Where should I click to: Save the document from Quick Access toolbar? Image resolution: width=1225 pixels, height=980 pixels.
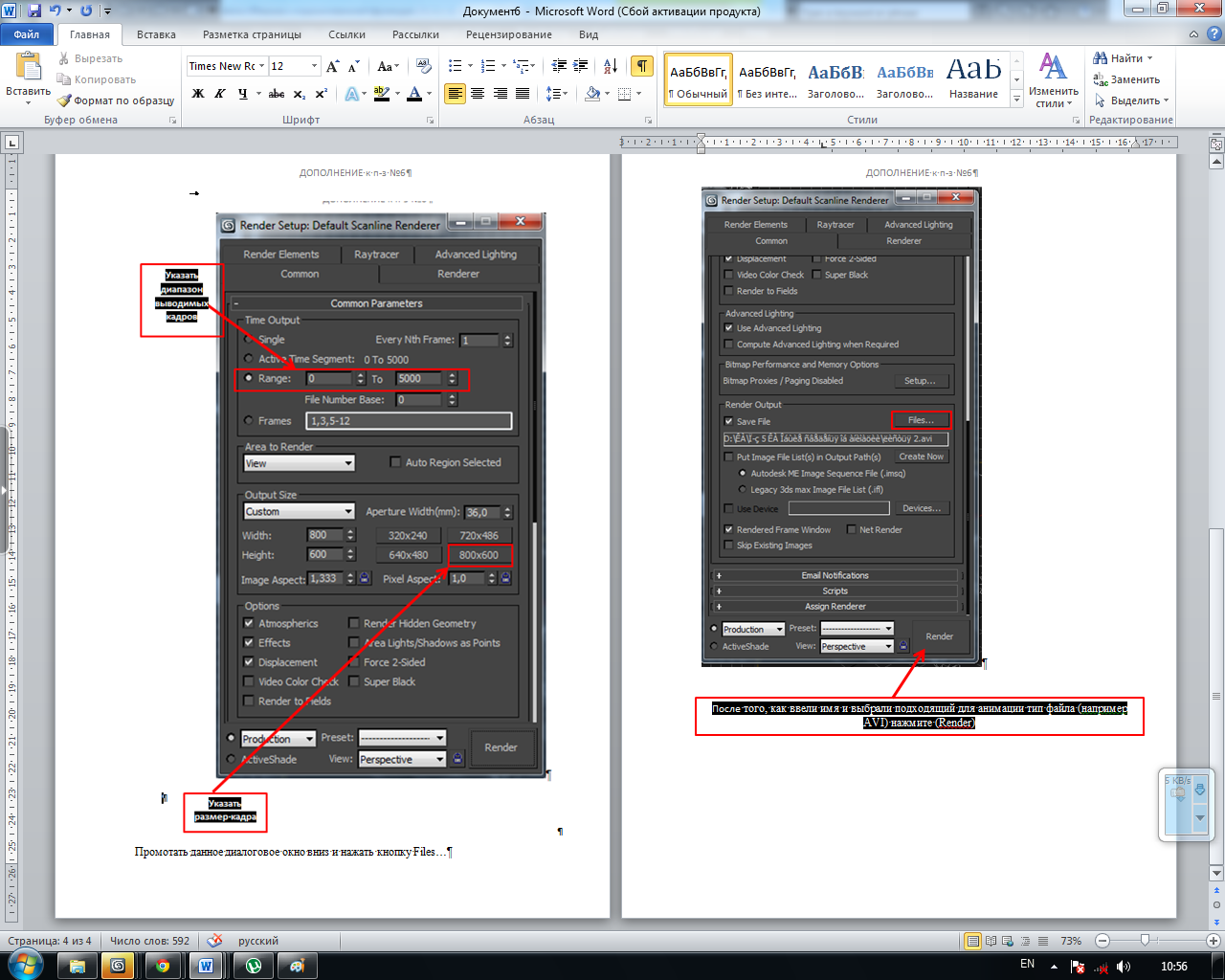tap(34, 11)
